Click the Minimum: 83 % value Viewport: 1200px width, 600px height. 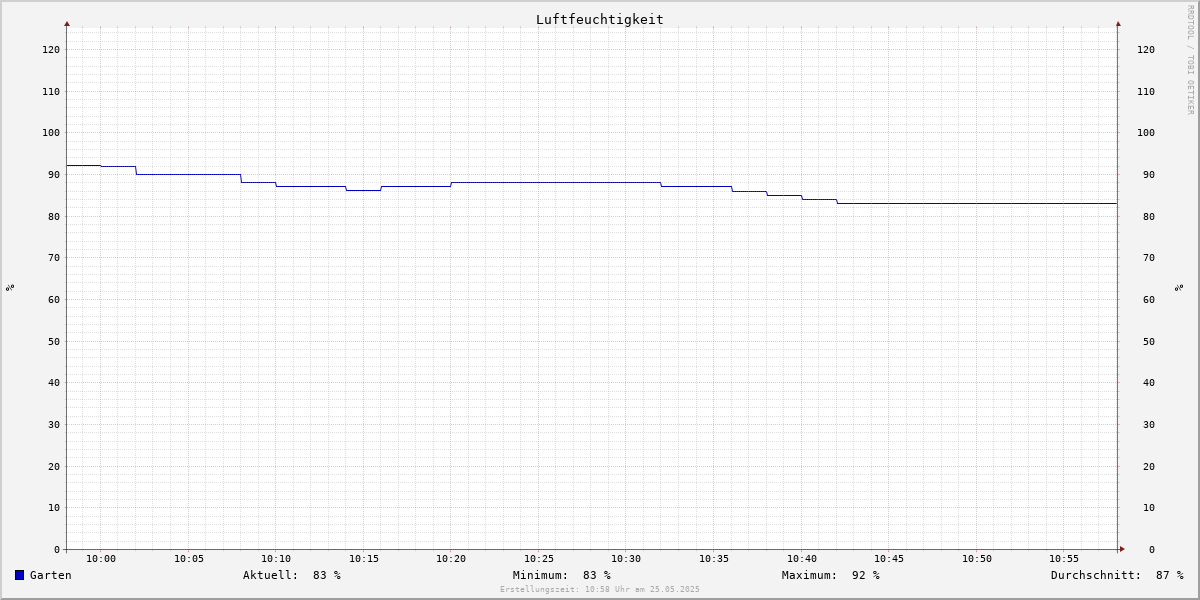point(562,575)
